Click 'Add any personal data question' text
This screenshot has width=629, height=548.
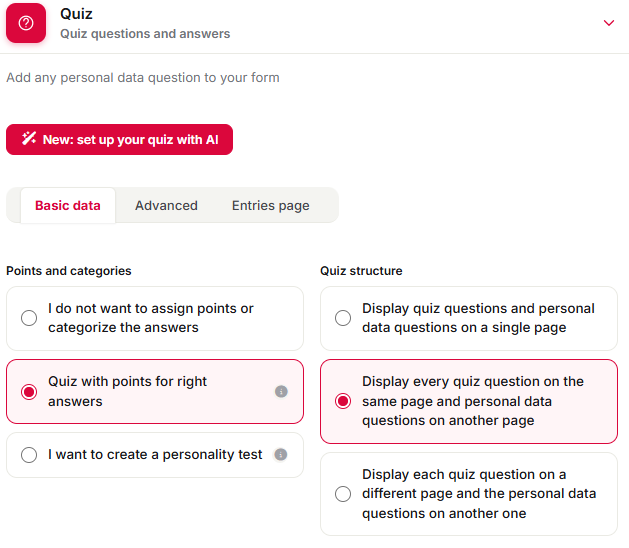pos(143,77)
